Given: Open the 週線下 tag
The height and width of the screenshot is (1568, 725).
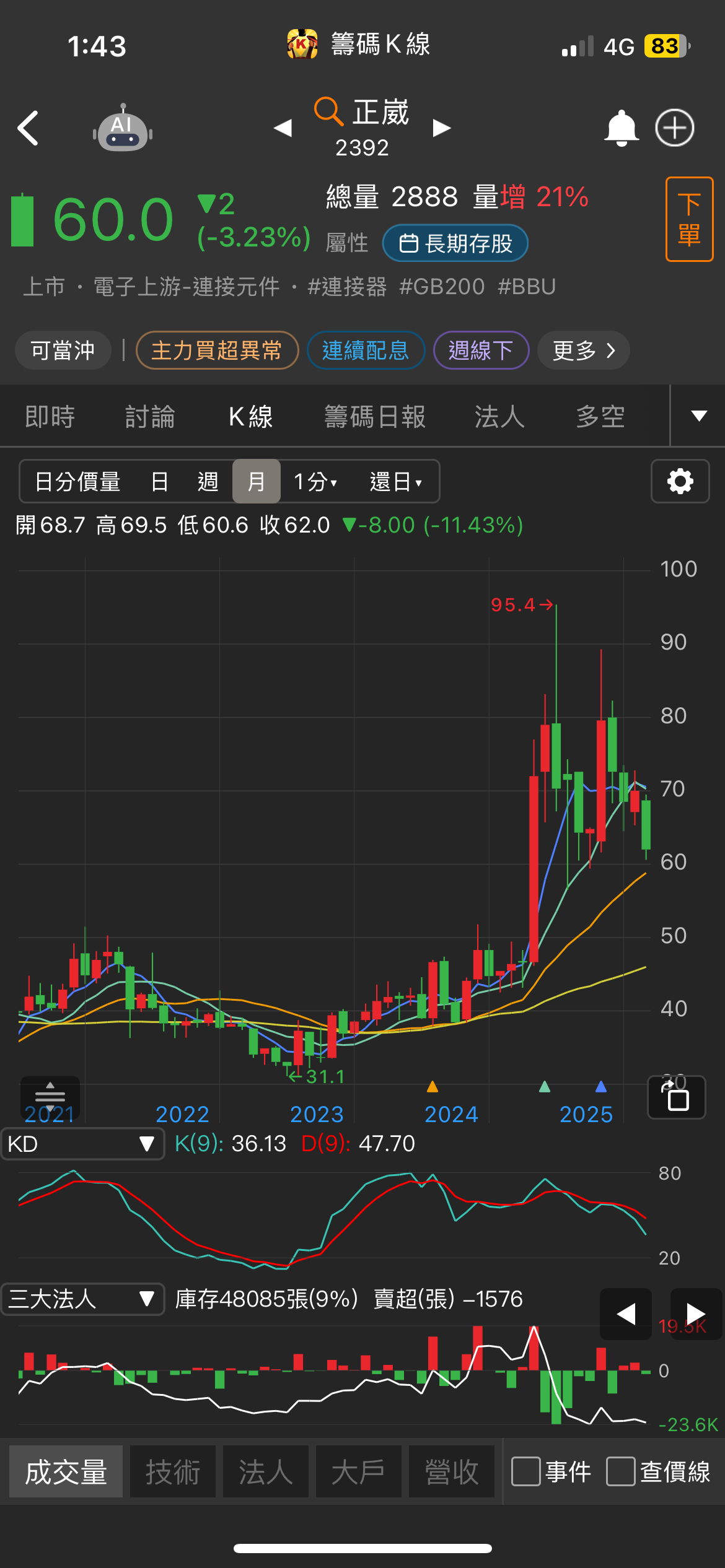Looking at the screenshot, I should [481, 351].
